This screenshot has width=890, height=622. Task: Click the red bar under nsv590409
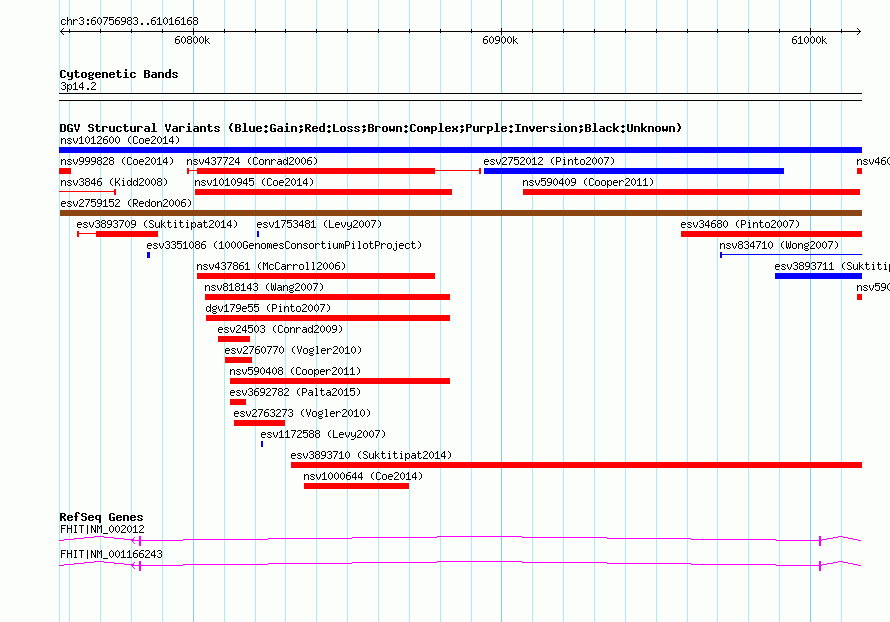(691, 192)
